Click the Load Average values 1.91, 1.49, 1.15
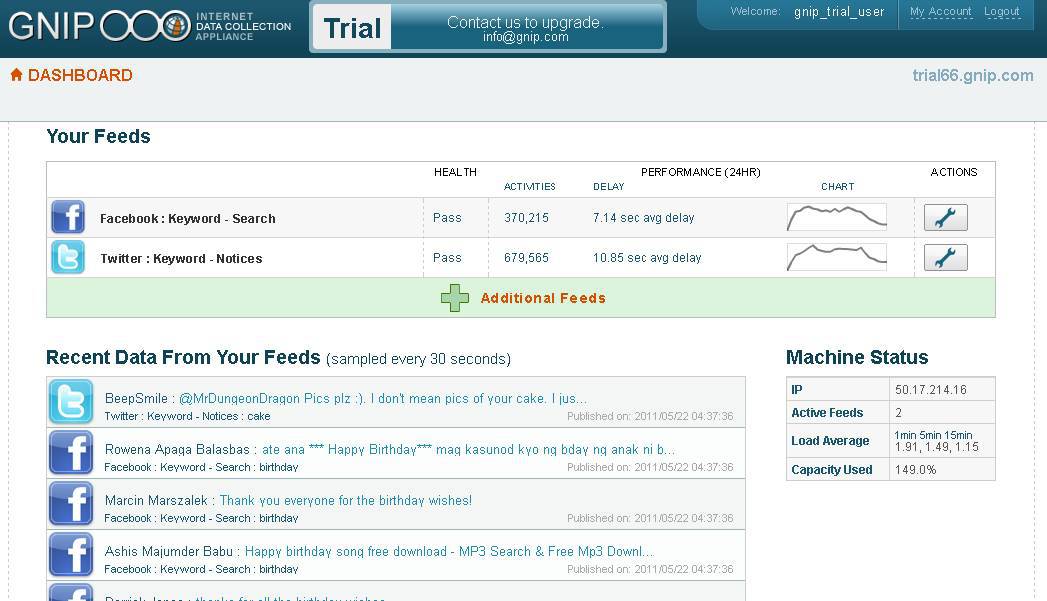Image resolution: width=1047 pixels, height=601 pixels. coord(937,447)
